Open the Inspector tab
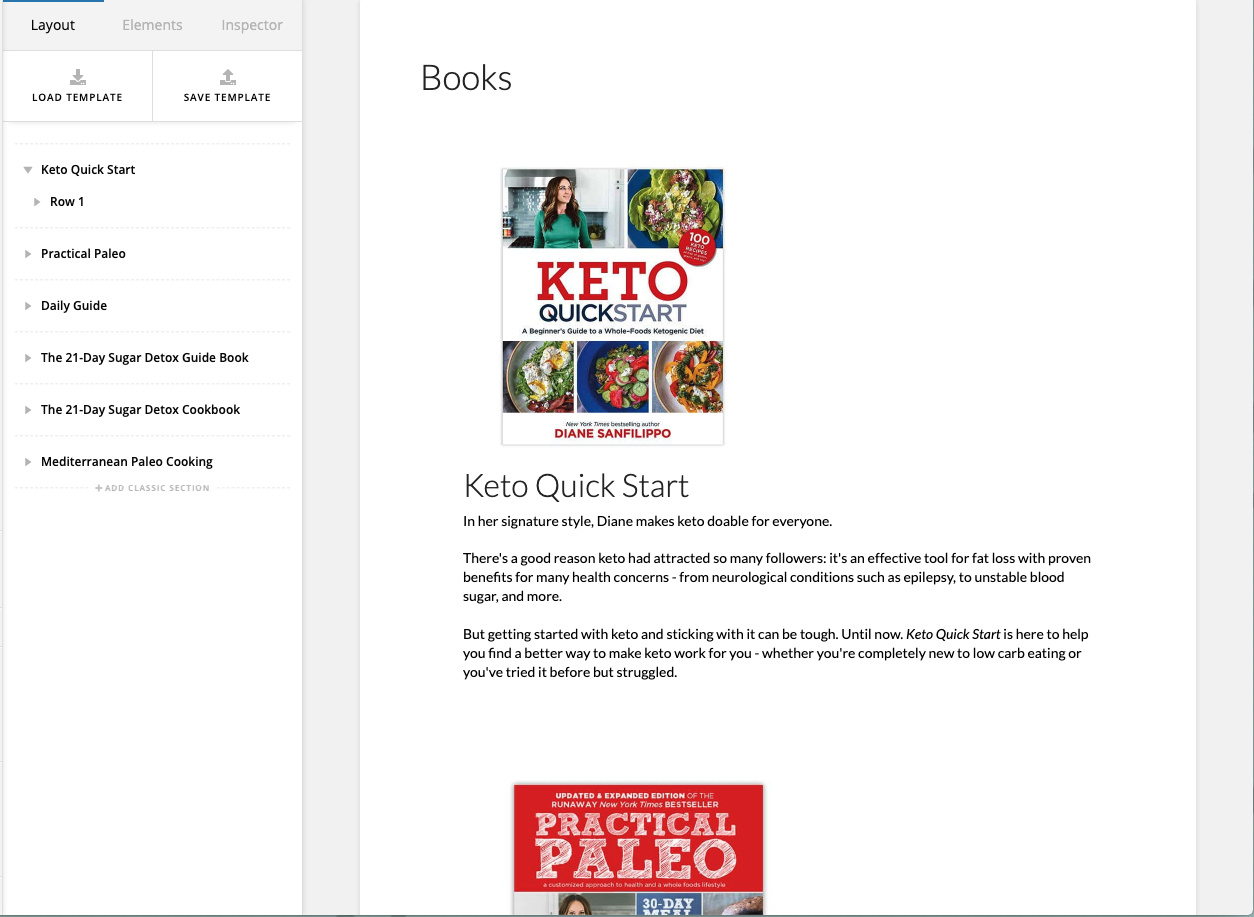Viewport: 1254px width, 917px height. point(252,25)
